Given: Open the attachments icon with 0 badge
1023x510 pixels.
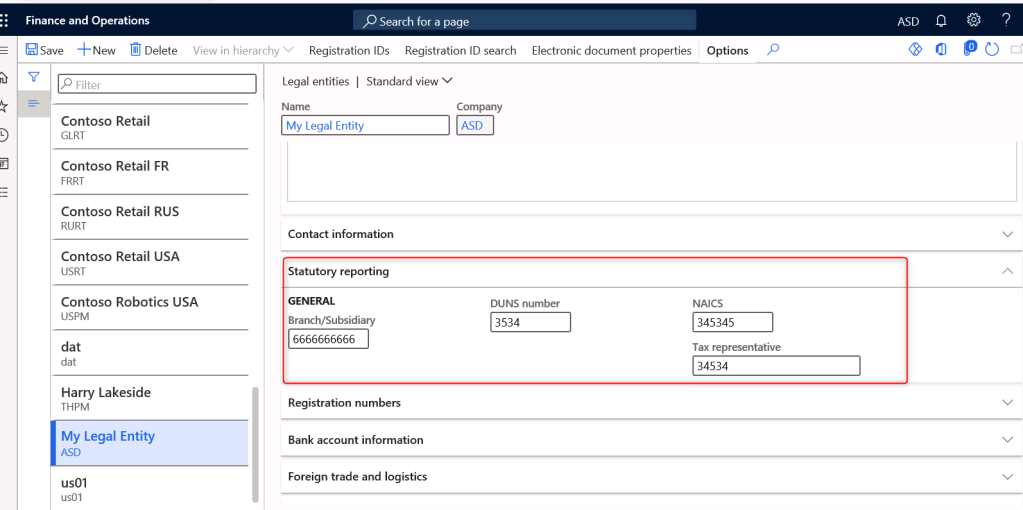Looking at the screenshot, I should click(969, 50).
